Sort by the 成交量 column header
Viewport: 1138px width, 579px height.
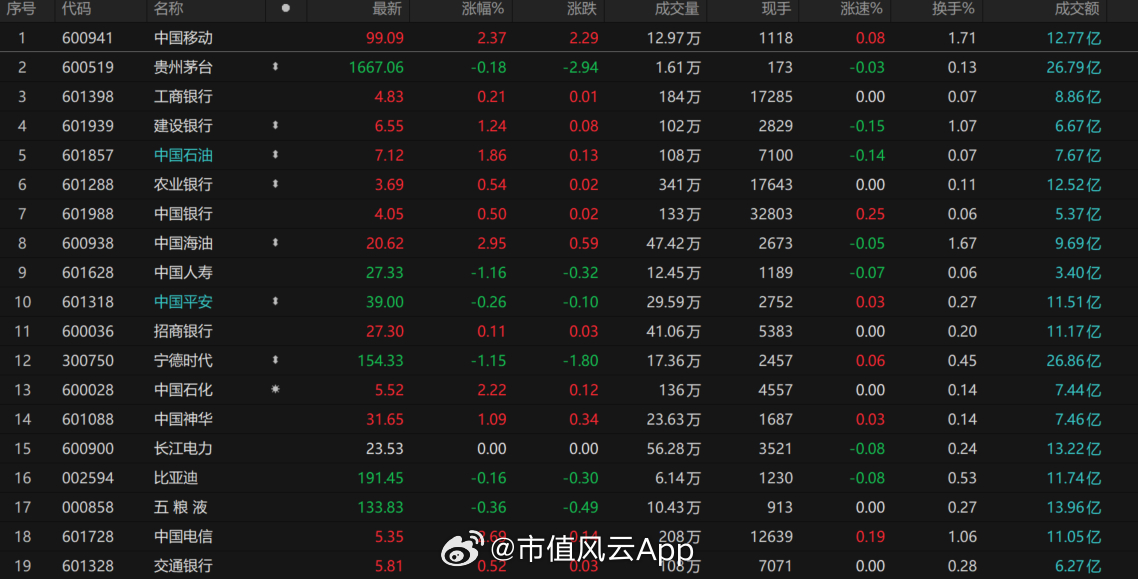click(677, 9)
